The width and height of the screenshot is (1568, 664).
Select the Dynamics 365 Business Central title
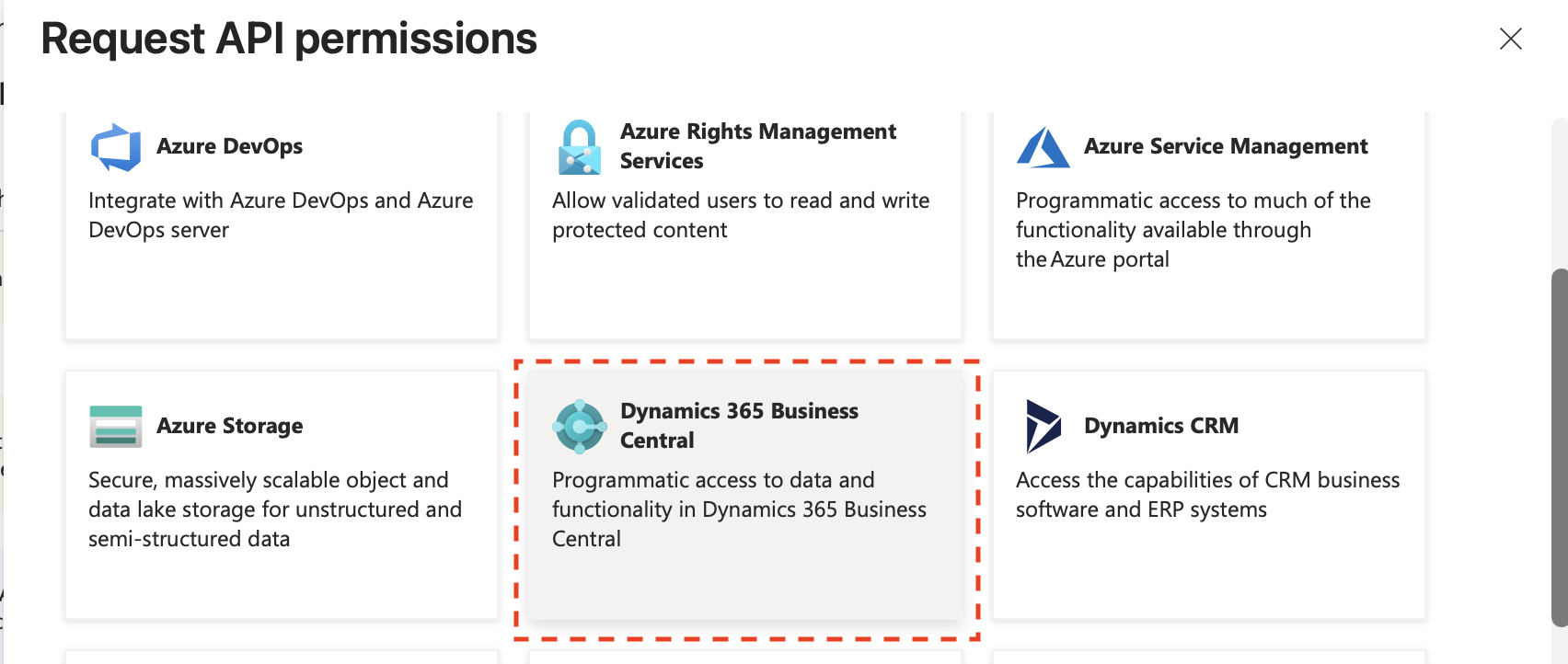click(x=739, y=425)
